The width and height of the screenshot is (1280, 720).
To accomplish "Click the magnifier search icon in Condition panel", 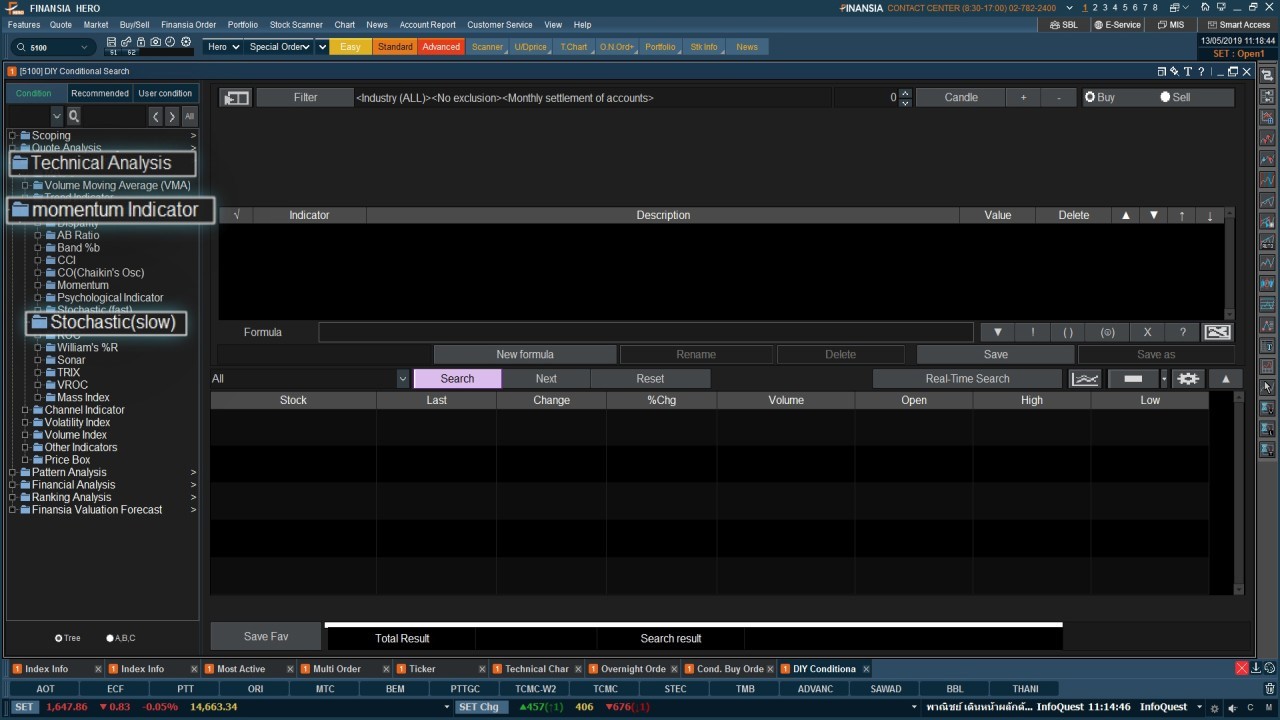I will click(x=74, y=116).
